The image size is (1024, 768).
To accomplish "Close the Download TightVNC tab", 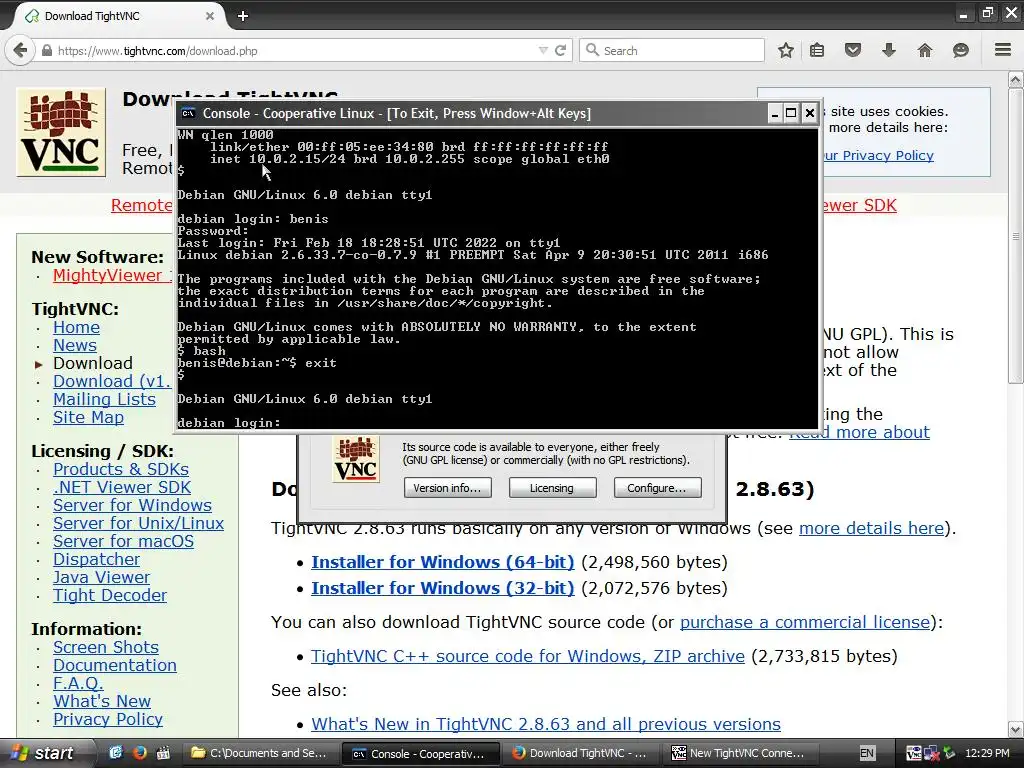I will coord(210,16).
